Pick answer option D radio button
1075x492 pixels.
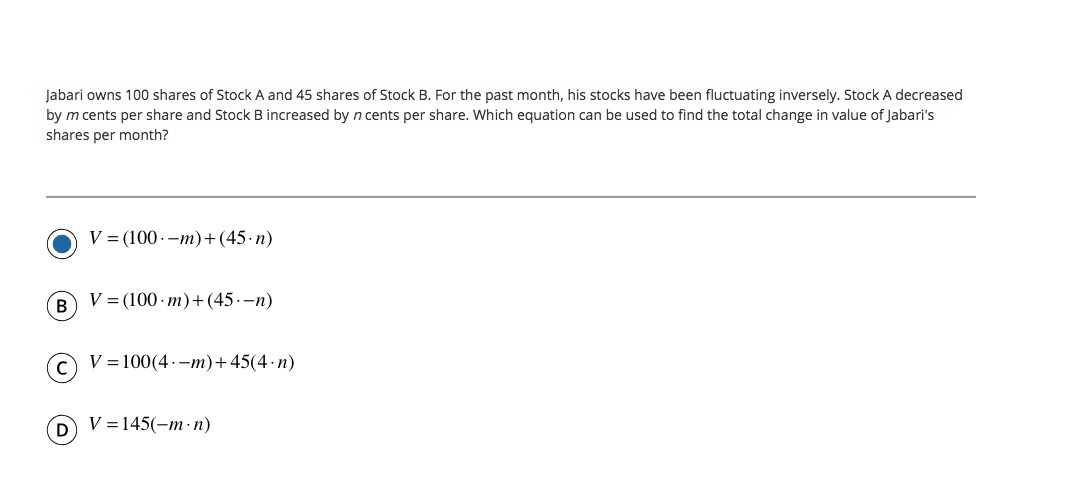pyautogui.click(x=62, y=430)
